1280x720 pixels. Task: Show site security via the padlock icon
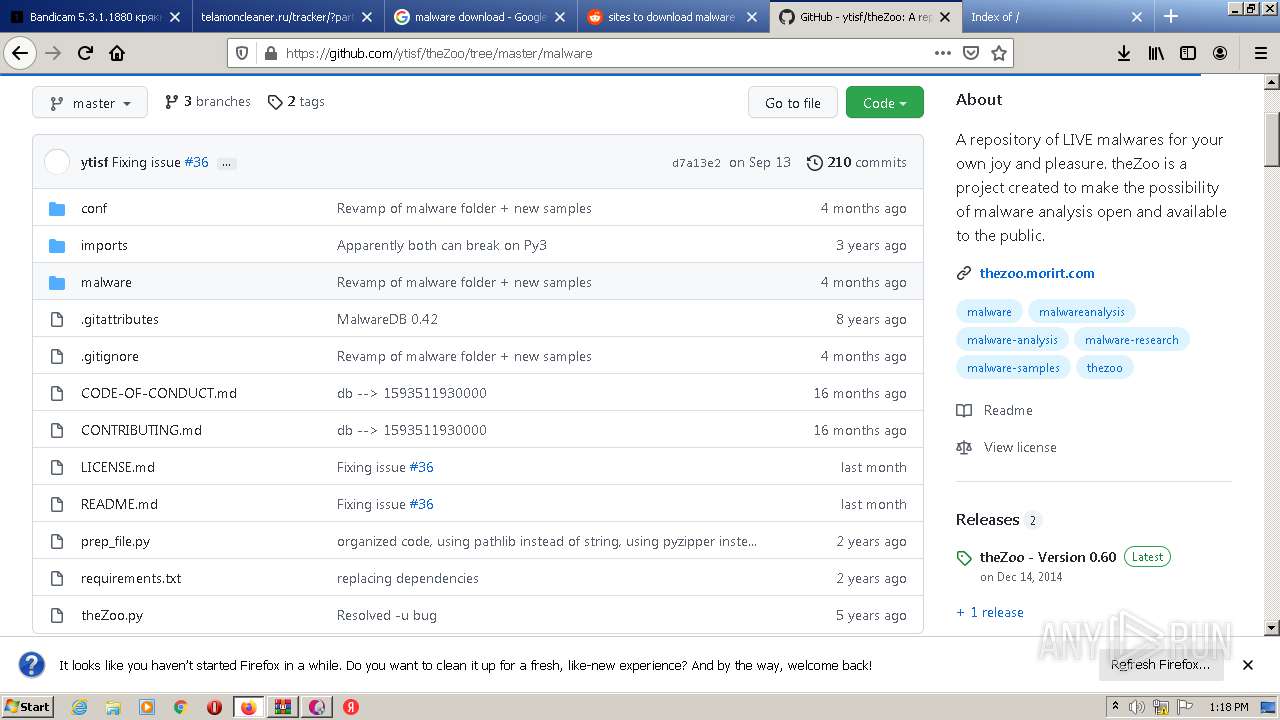[270, 53]
